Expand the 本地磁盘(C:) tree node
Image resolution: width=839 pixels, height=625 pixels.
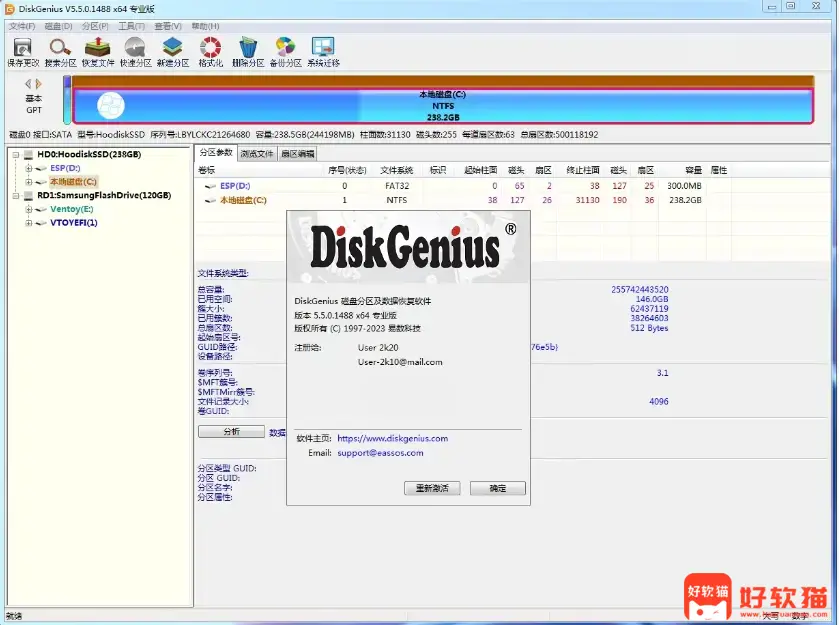(x=29, y=182)
